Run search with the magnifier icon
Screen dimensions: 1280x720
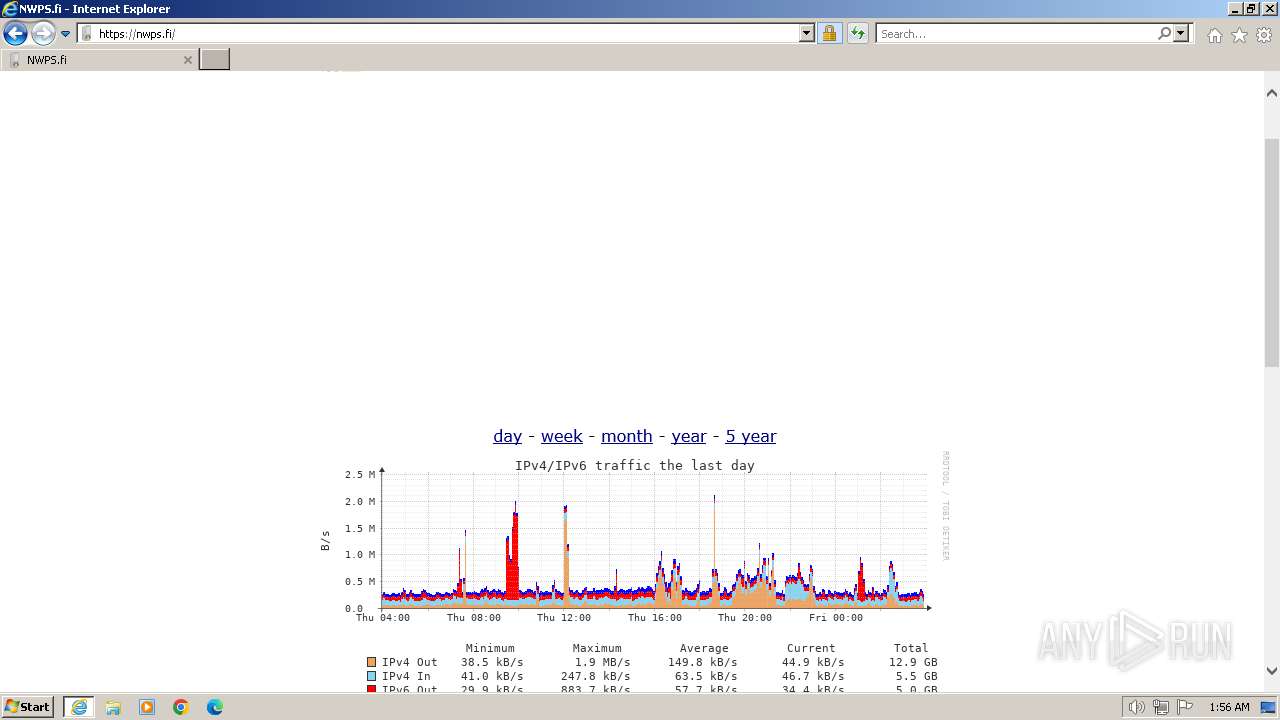click(1164, 34)
